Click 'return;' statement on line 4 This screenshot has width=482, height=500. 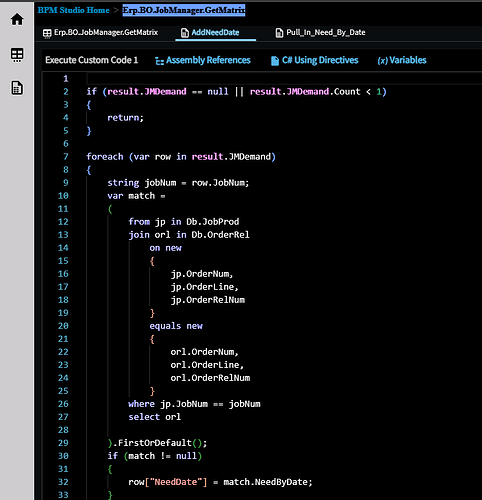coord(125,118)
